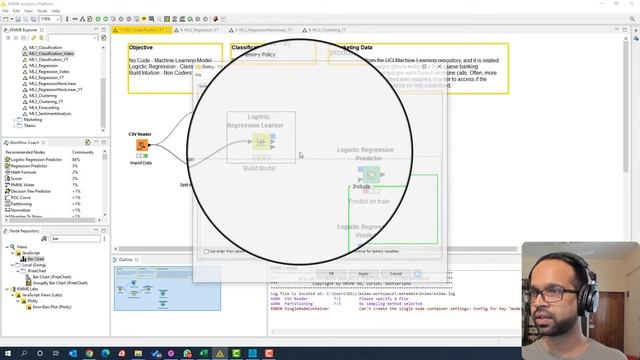640x360 pixels.
Task: Open the Windows Start menu
Action: pyautogui.click(x=8, y=353)
